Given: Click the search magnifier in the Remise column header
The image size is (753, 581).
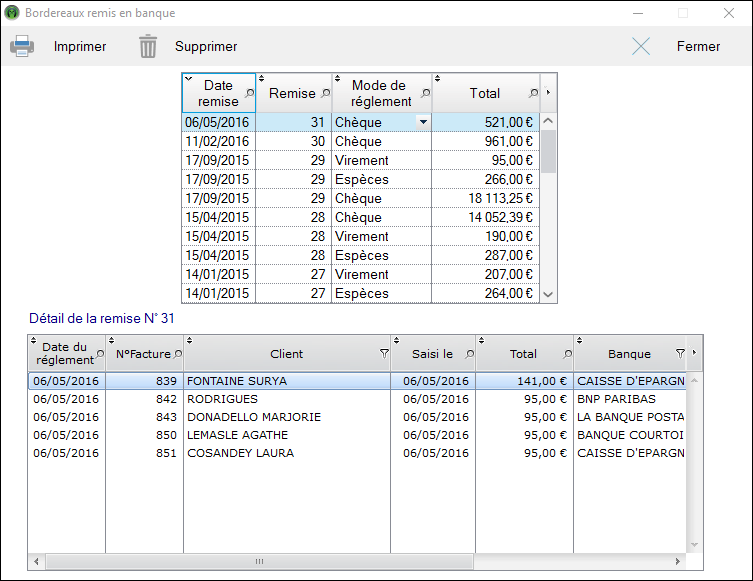Looking at the screenshot, I should pyautogui.click(x=324, y=93).
